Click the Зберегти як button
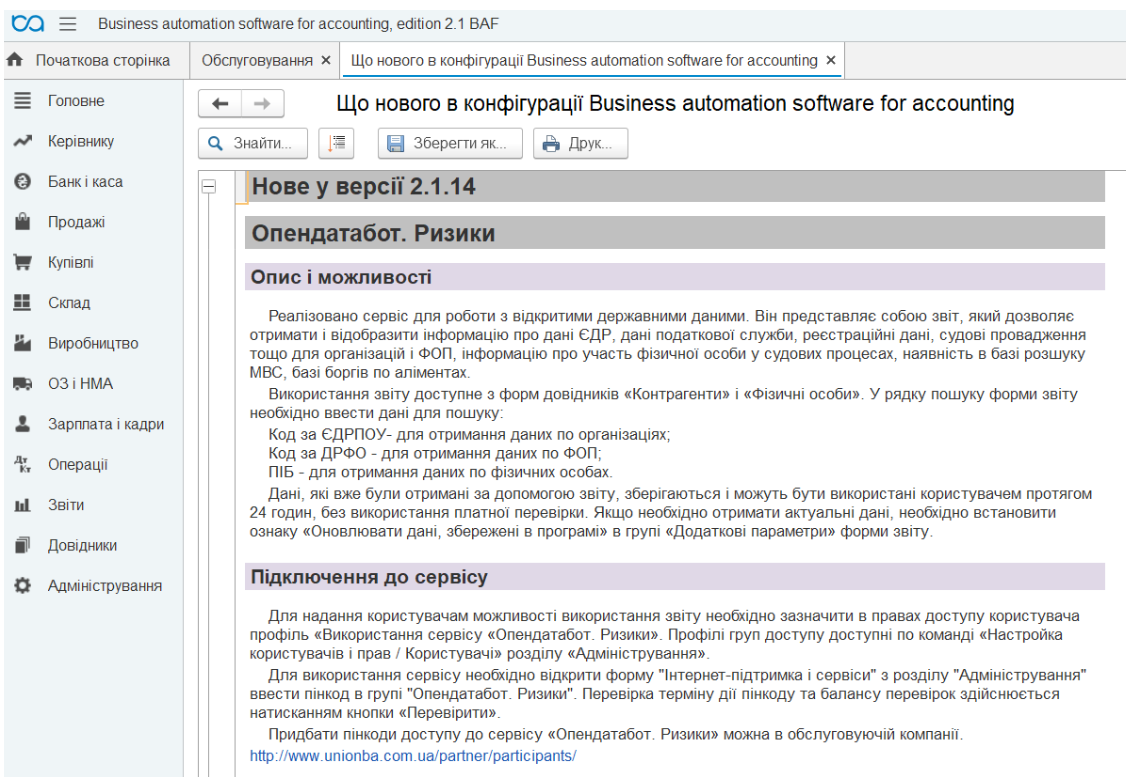This screenshot has width=1126, height=777. pos(449,144)
